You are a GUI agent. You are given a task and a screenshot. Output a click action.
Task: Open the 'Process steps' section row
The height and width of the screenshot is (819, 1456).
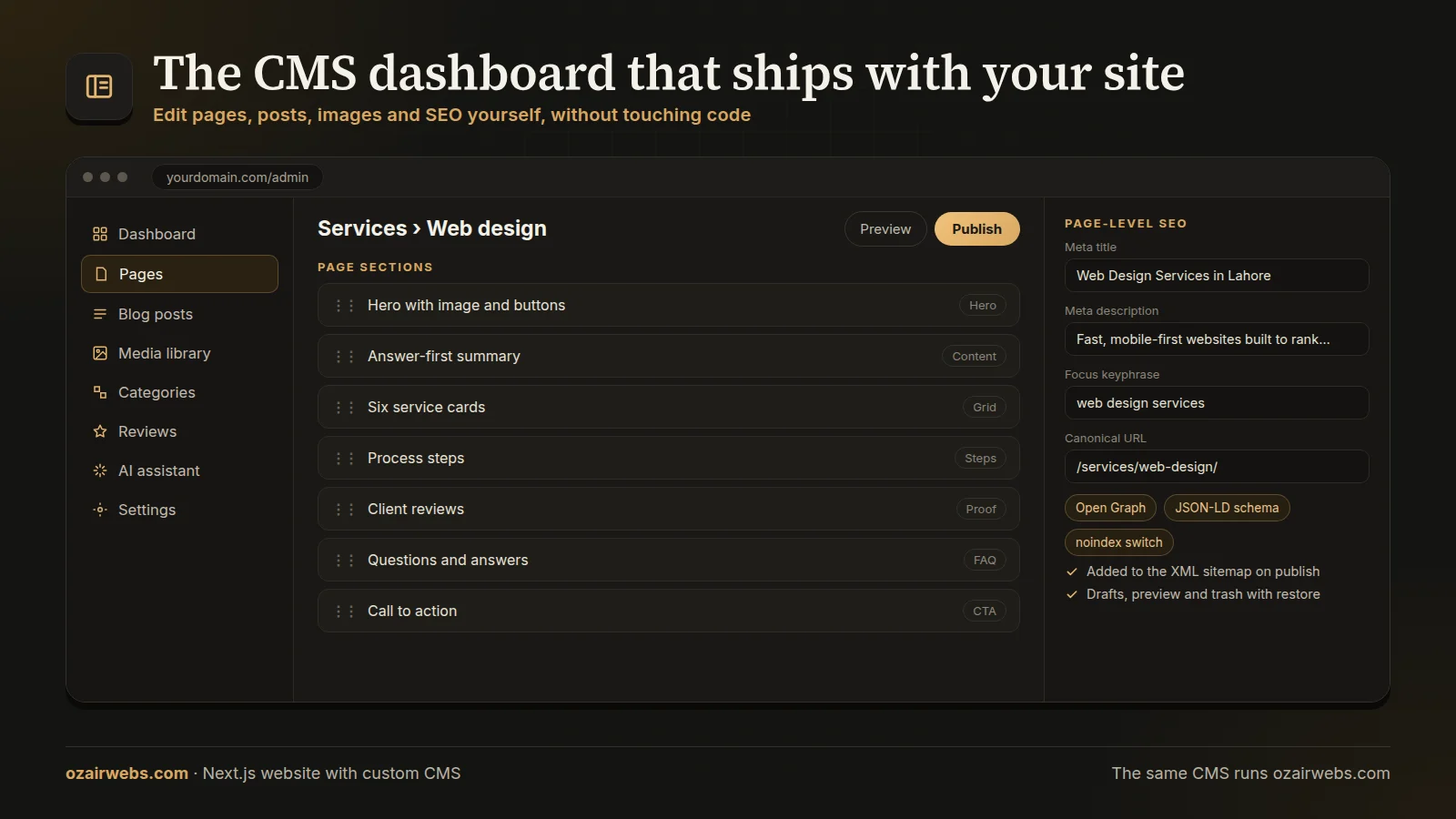point(669,458)
